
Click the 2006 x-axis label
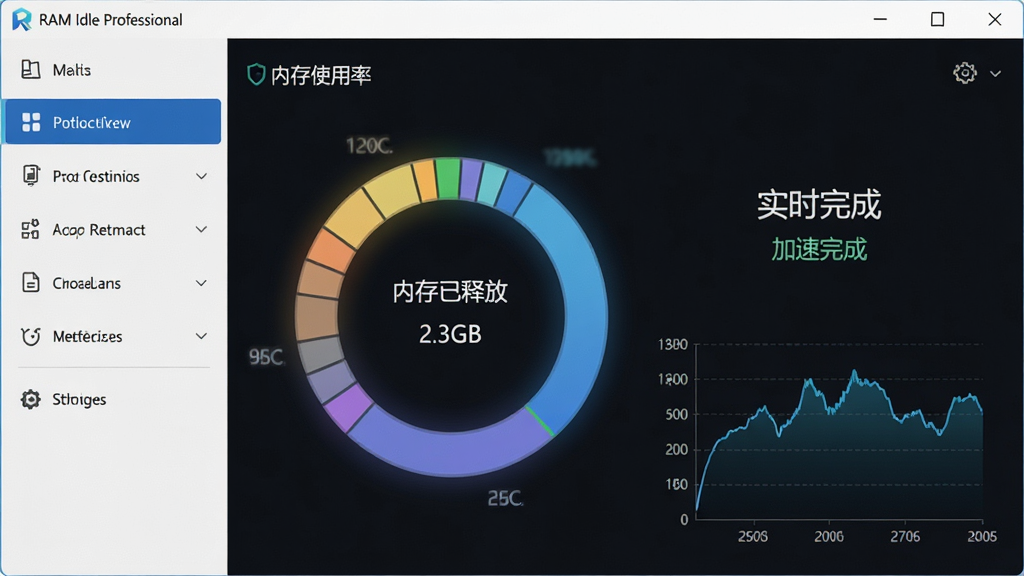pos(829,536)
